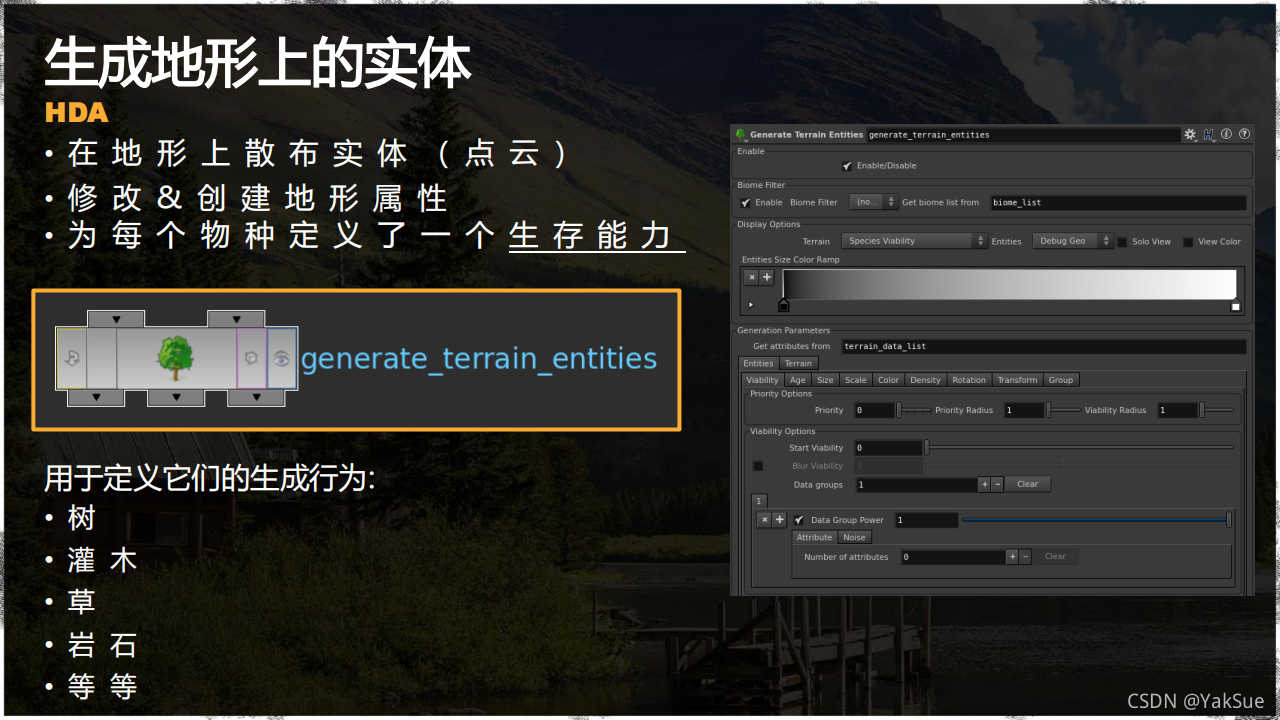Click the tree icon on the node

pyautogui.click(x=175, y=357)
